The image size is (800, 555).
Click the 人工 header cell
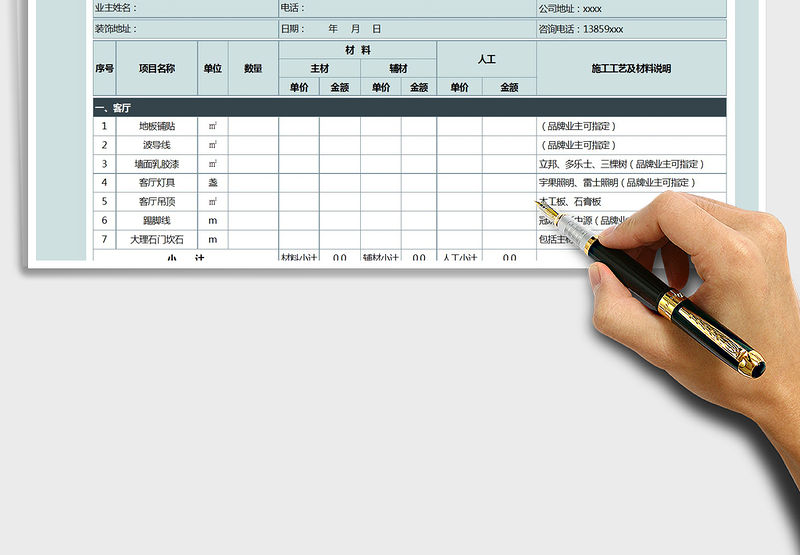(486, 59)
